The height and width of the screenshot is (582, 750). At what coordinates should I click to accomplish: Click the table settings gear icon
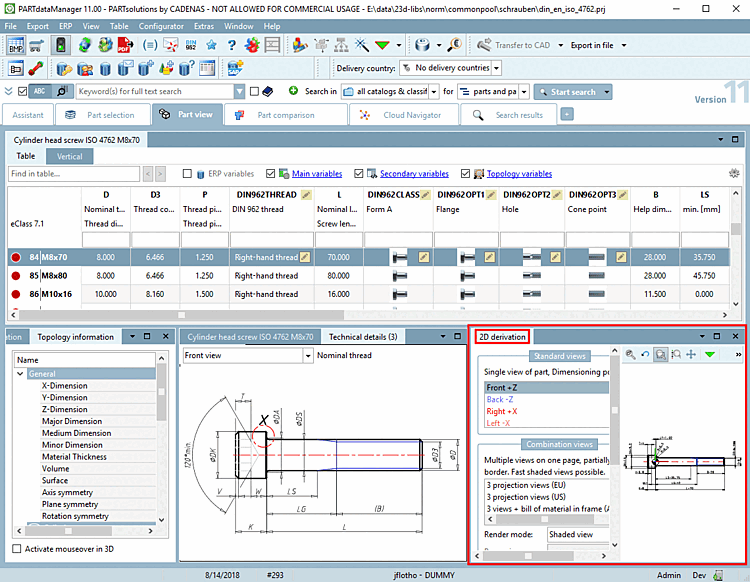tap(735, 174)
